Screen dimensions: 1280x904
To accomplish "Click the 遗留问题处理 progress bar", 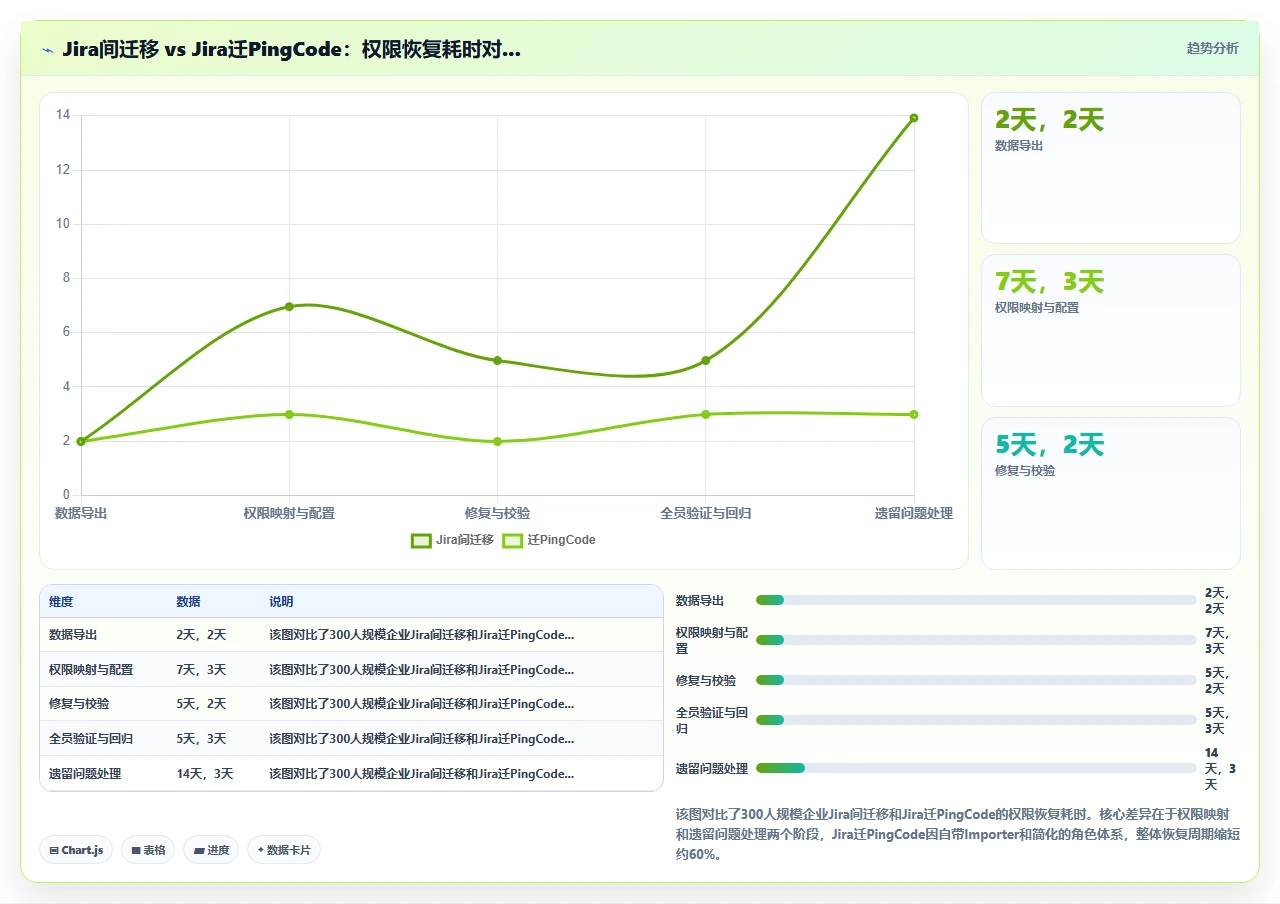I will (976, 768).
